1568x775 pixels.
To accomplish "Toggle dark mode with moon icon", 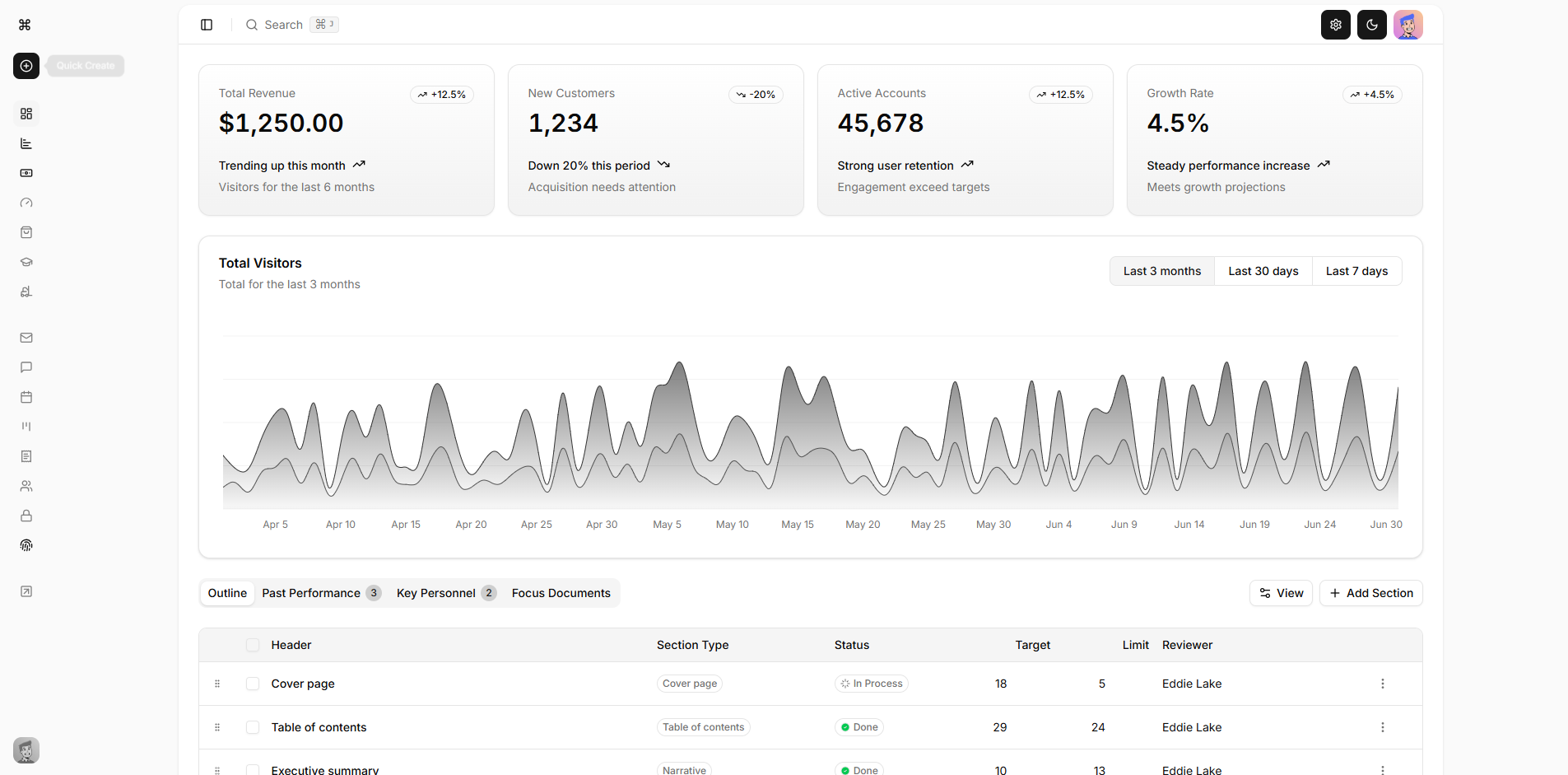I will tap(1372, 25).
